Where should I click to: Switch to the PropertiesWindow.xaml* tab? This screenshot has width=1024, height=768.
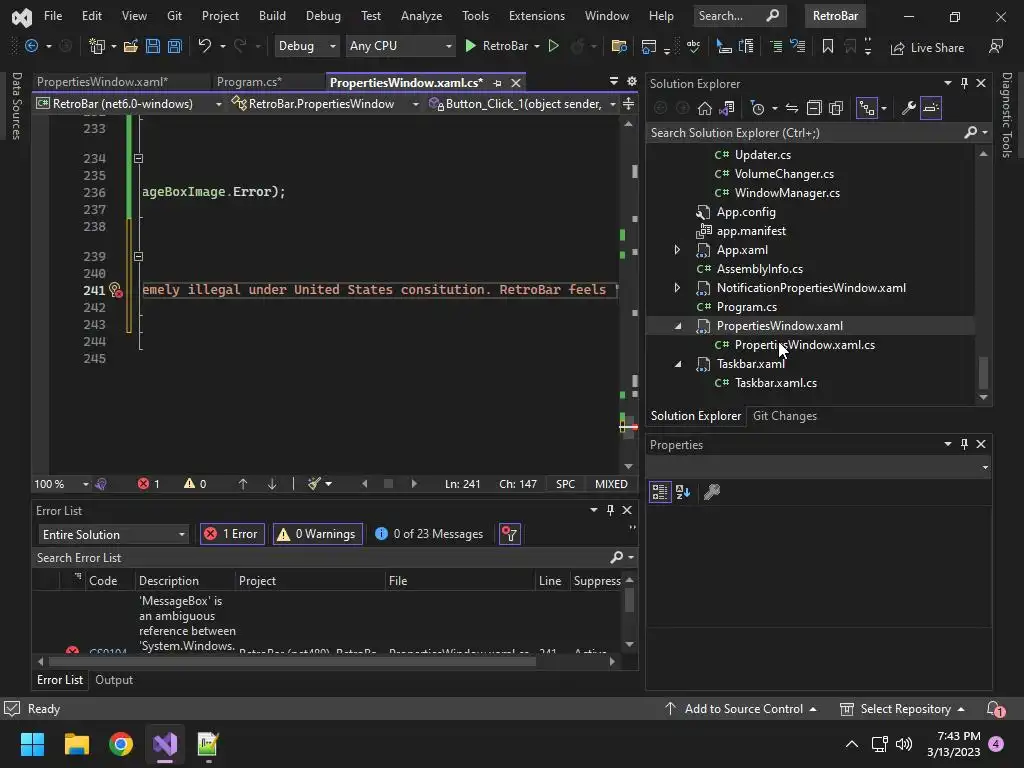[x=102, y=82]
